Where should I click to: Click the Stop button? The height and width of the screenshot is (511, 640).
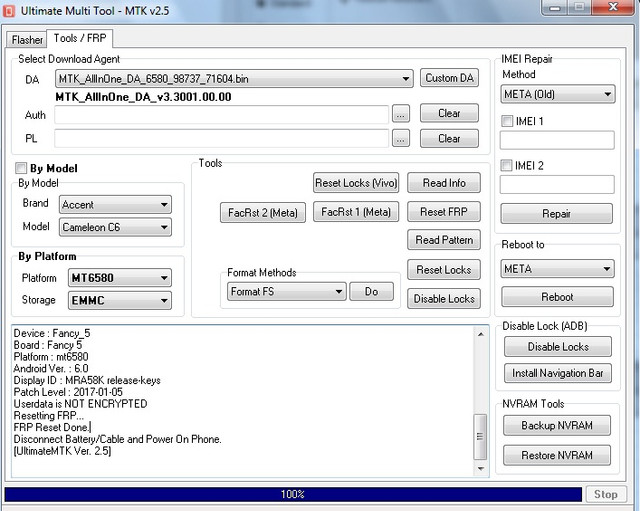coord(606,494)
